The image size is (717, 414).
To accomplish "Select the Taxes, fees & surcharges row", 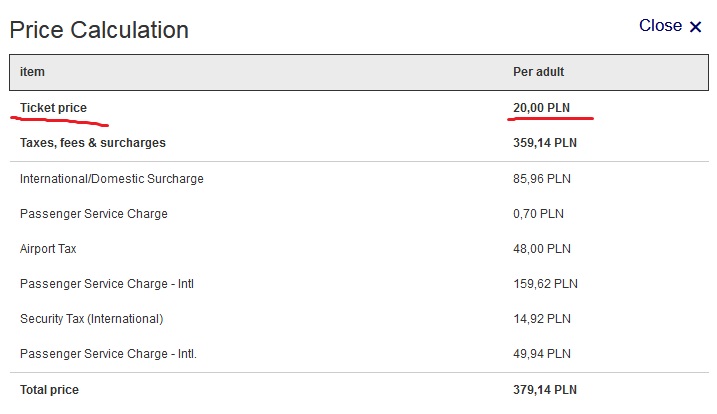I will [x=359, y=143].
